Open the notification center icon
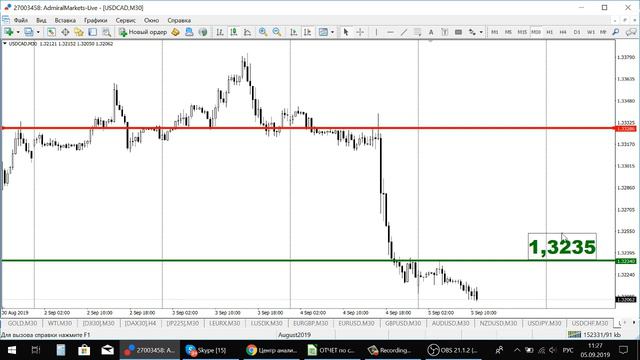This screenshot has height=360, width=640. click(x=623, y=350)
